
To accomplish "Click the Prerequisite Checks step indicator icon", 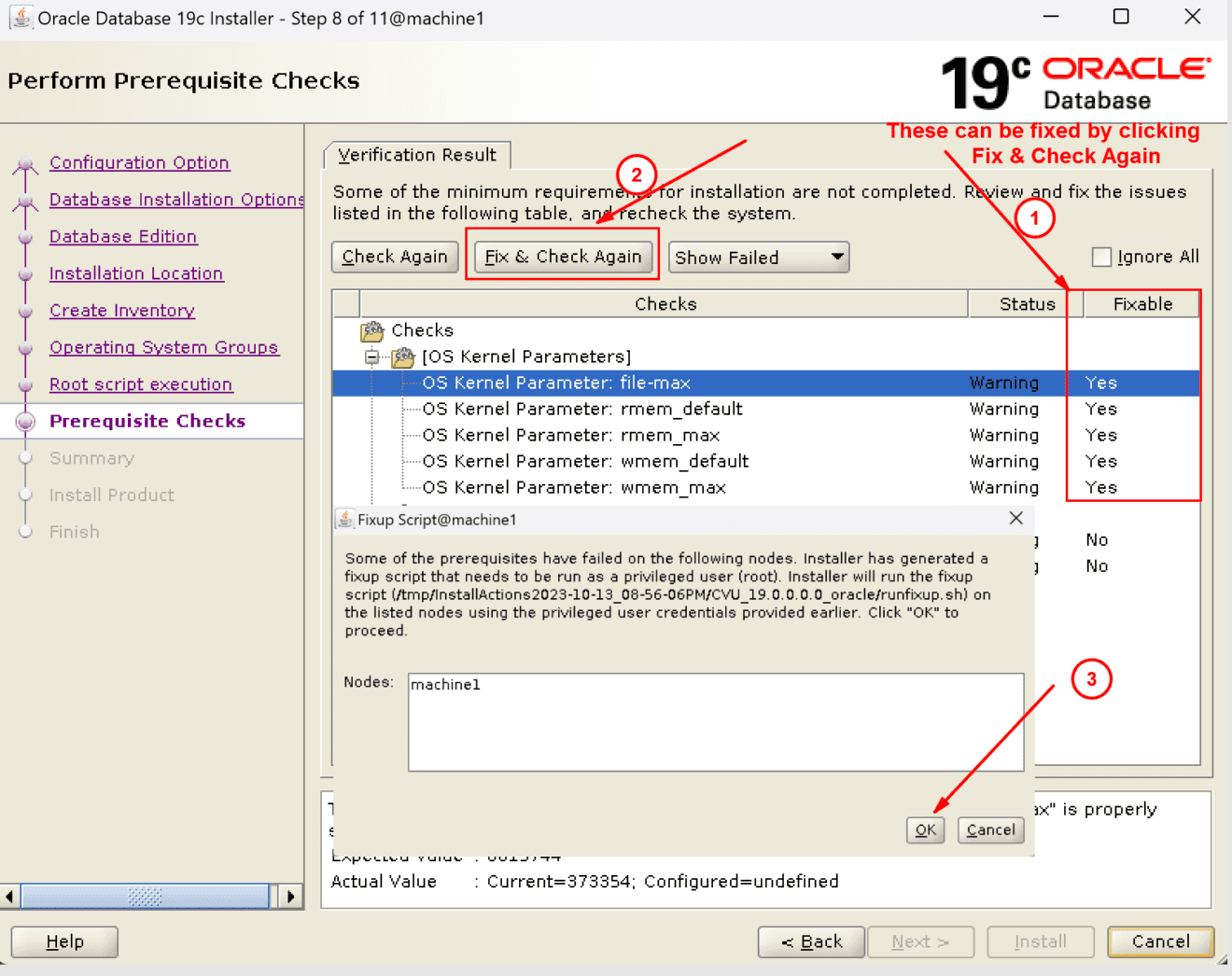I will coord(25,421).
